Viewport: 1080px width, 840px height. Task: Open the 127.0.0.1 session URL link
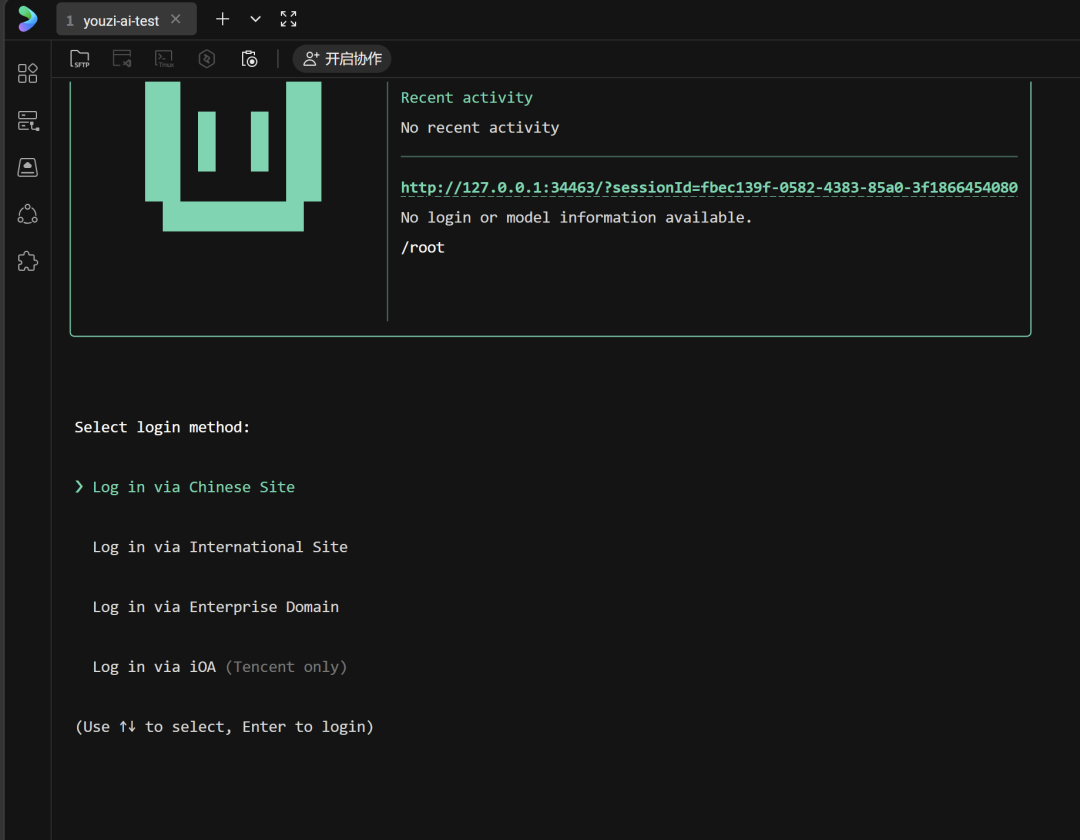pyautogui.click(x=709, y=187)
